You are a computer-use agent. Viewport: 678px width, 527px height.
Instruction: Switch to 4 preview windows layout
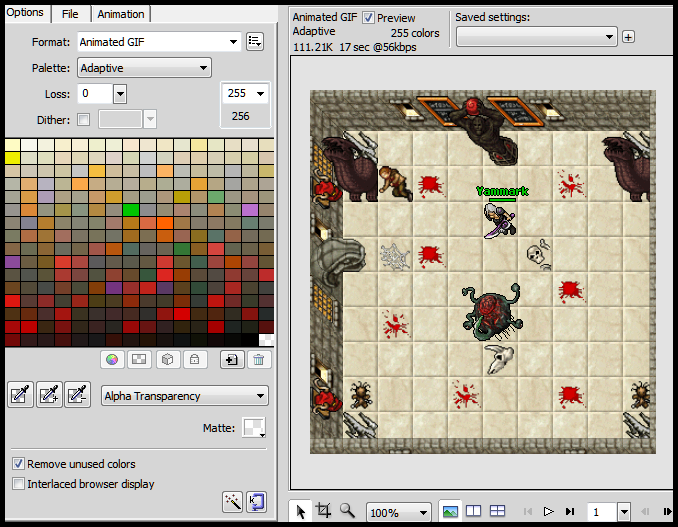pyautogui.click(x=497, y=511)
